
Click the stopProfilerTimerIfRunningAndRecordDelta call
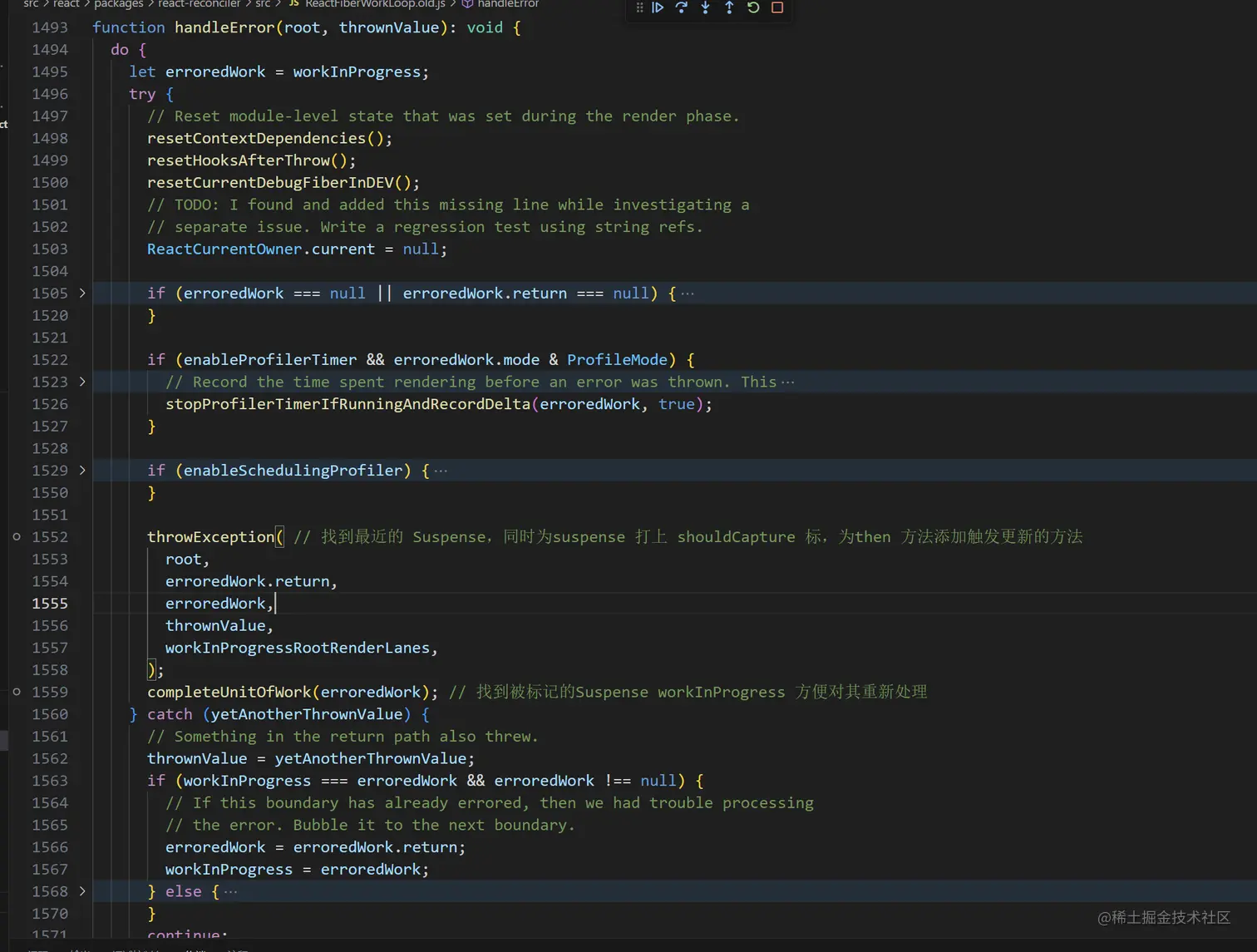click(348, 404)
